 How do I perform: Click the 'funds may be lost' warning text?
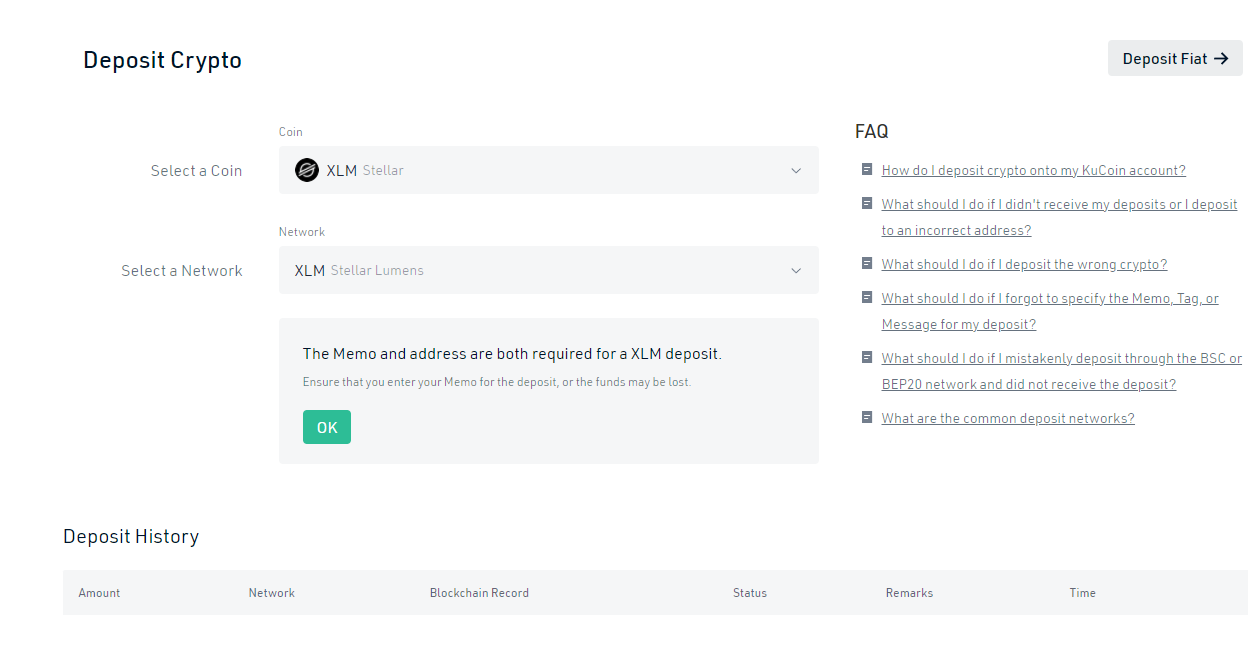[497, 382]
